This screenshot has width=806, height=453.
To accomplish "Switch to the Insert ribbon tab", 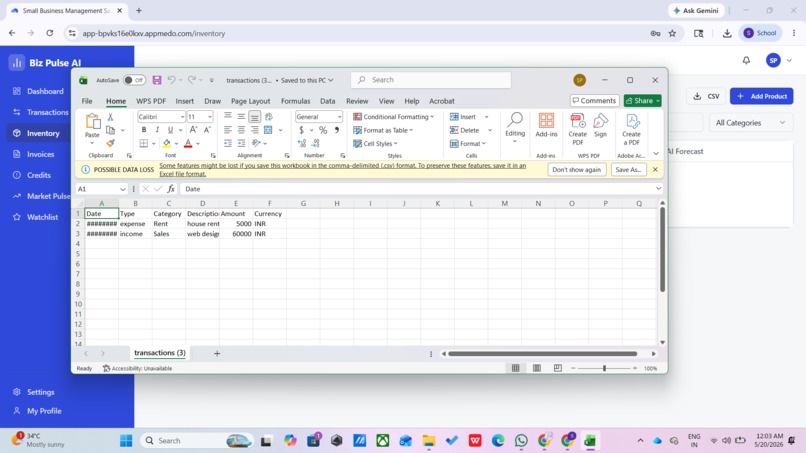I will pos(185,101).
